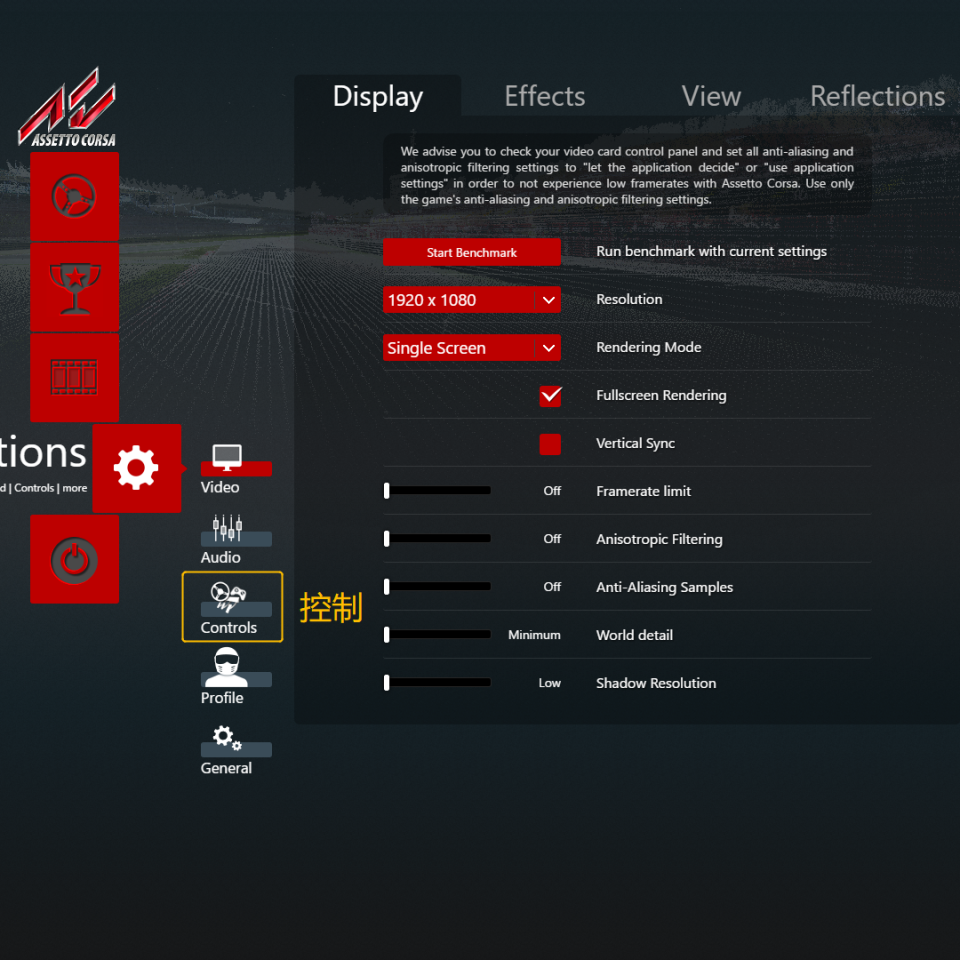This screenshot has height=960, width=960.
Task: Switch to the Reflections tab
Action: pos(877,97)
